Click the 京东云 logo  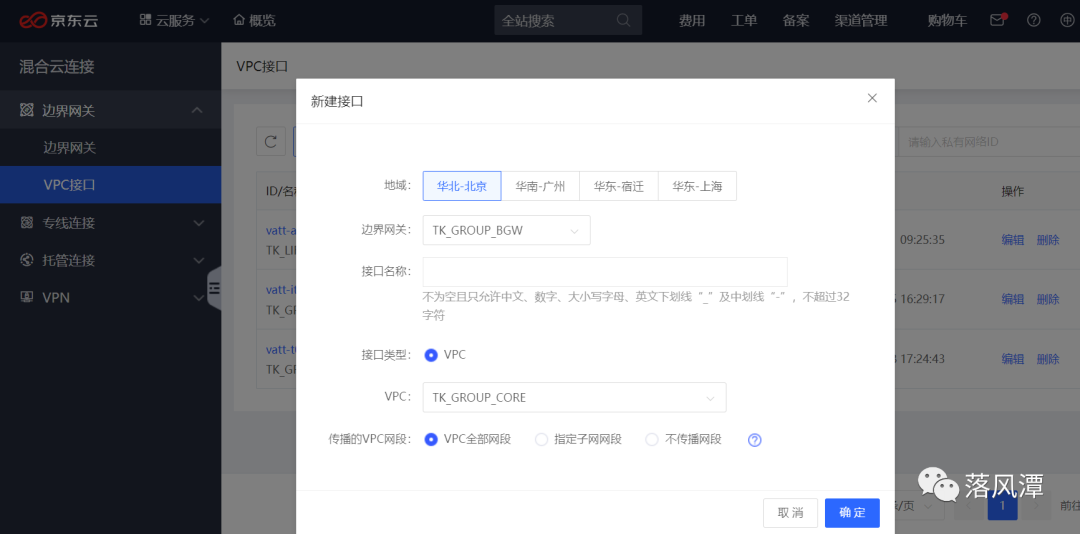pos(59,21)
